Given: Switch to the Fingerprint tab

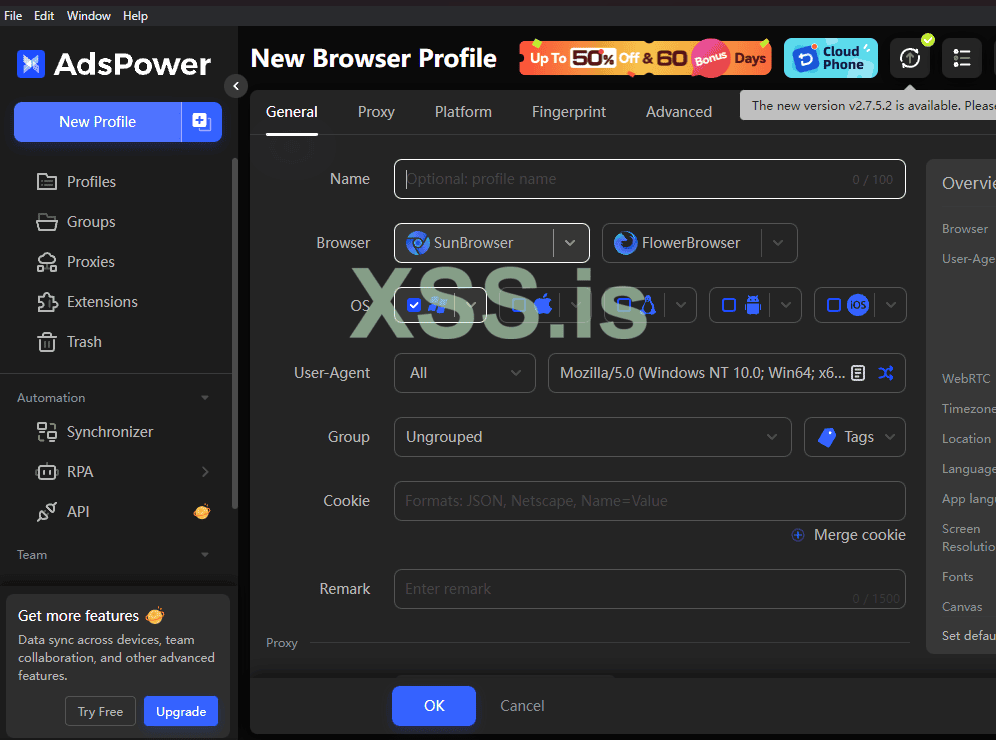Looking at the screenshot, I should (x=569, y=112).
